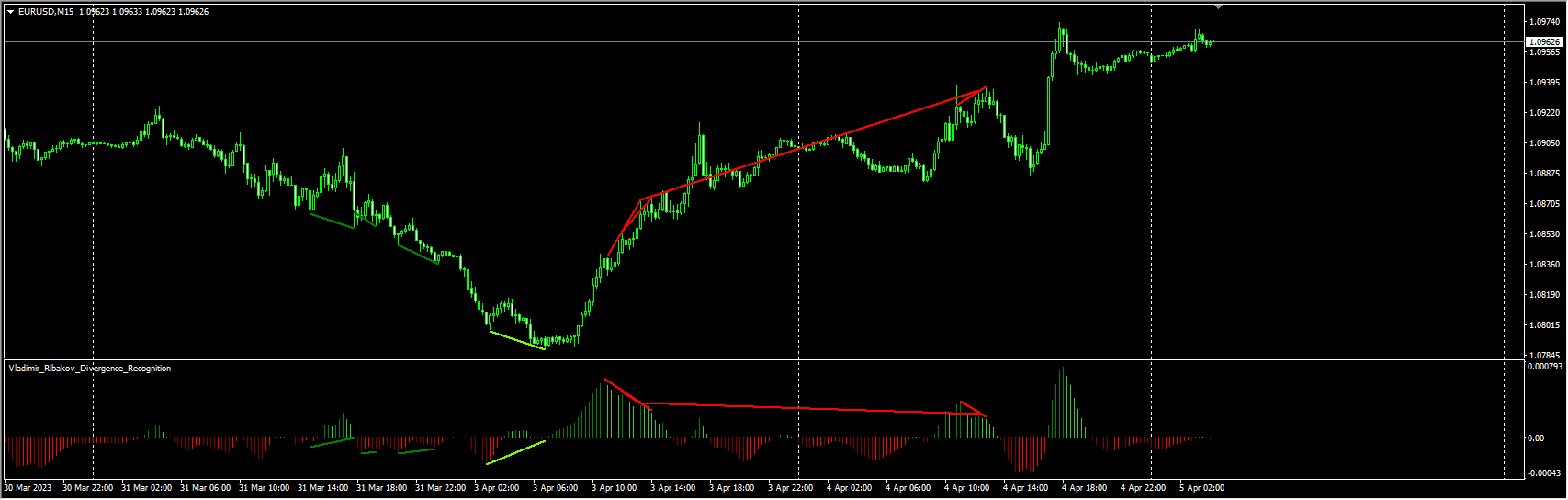Select the current price label 1.09626
1568x500 pixels.
(1544, 42)
